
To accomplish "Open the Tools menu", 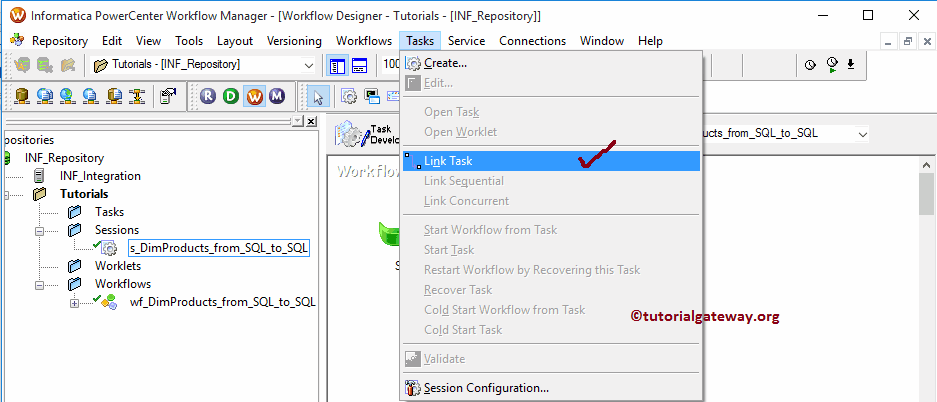I will point(189,41).
